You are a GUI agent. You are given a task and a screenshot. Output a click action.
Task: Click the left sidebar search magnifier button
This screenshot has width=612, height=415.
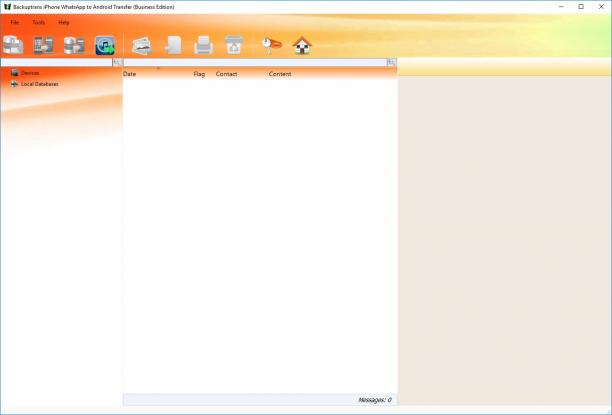pyautogui.click(x=117, y=62)
